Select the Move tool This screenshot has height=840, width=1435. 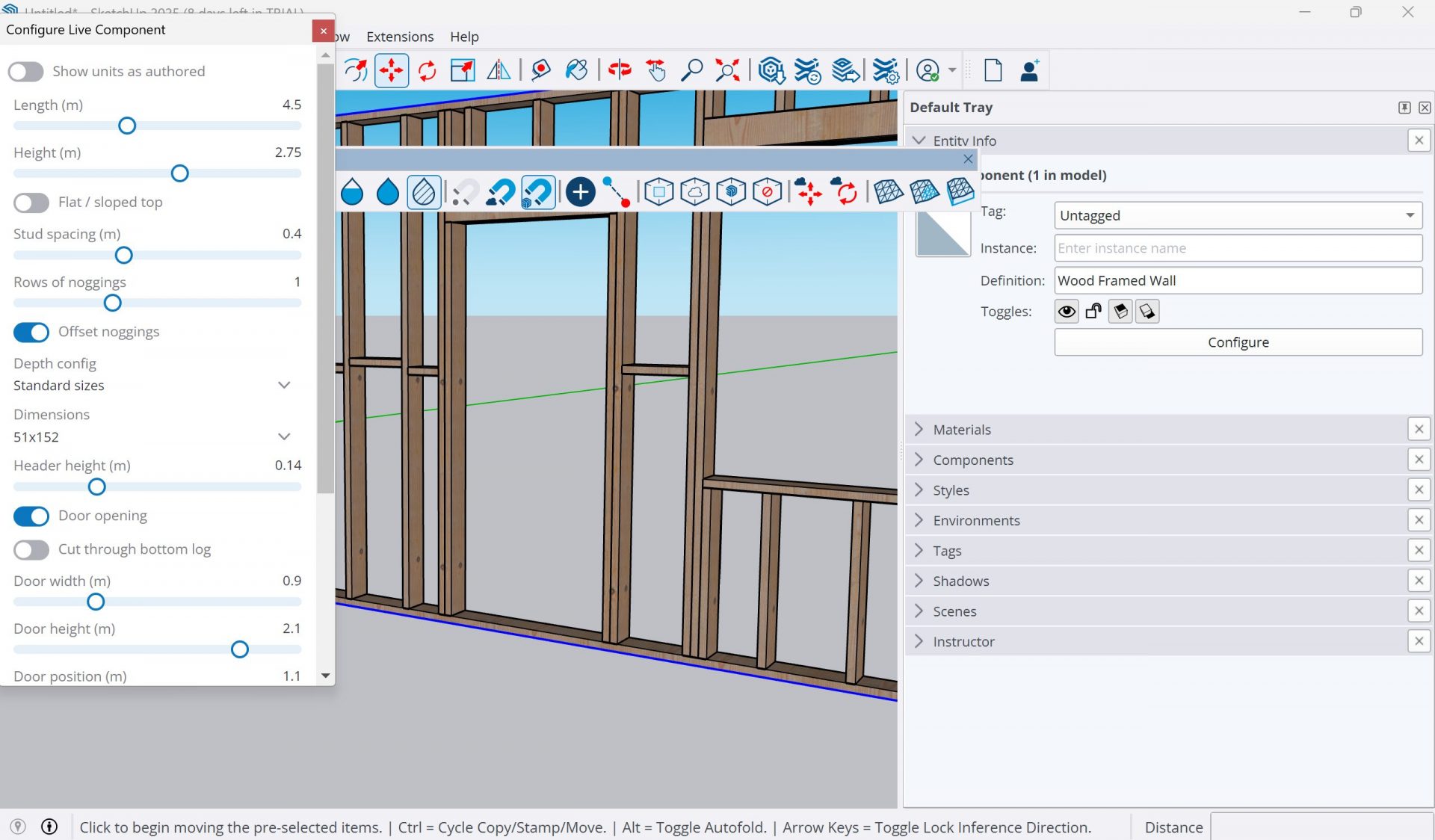[x=391, y=70]
